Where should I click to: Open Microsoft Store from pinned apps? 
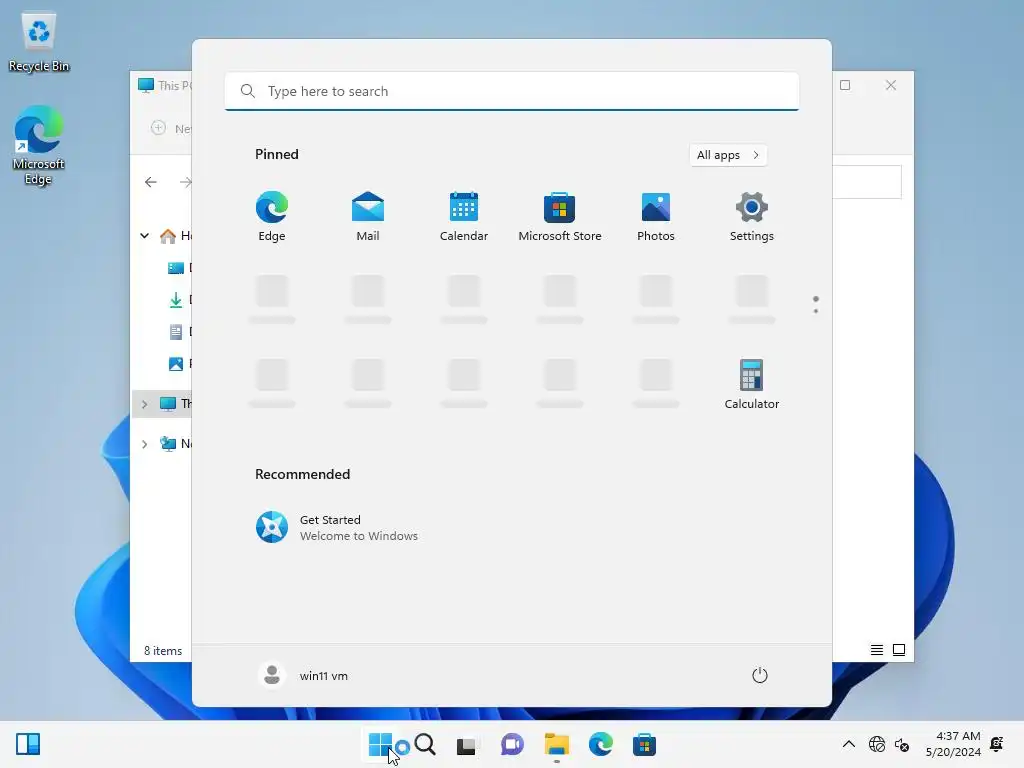[x=560, y=217]
